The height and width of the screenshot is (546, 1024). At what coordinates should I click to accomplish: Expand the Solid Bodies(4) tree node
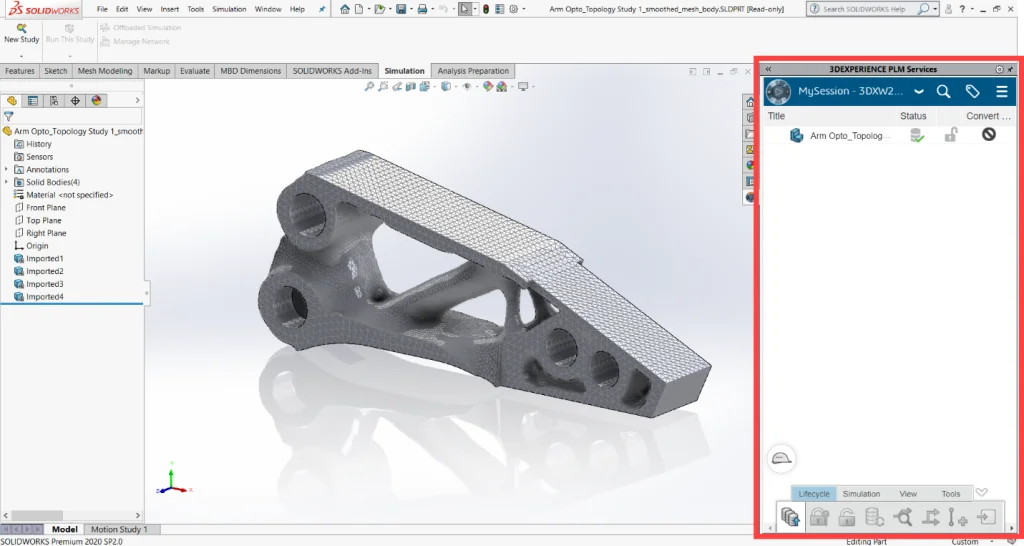[x=7, y=182]
